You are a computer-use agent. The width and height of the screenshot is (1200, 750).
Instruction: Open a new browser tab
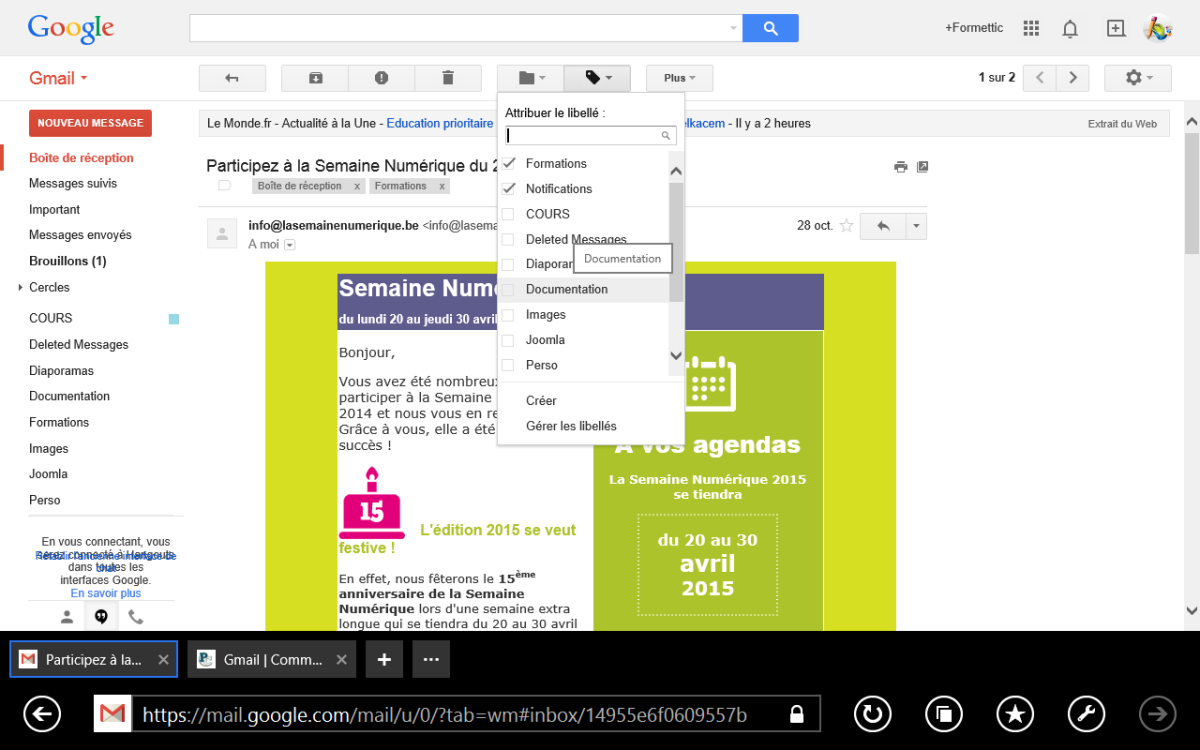pos(384,660)
